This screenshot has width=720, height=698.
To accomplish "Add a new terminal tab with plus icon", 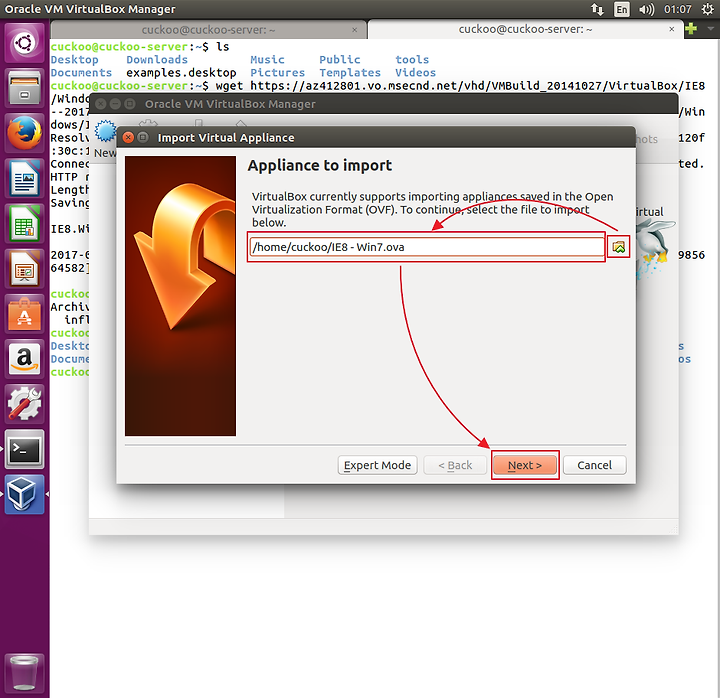I will [x=691, y=29].
